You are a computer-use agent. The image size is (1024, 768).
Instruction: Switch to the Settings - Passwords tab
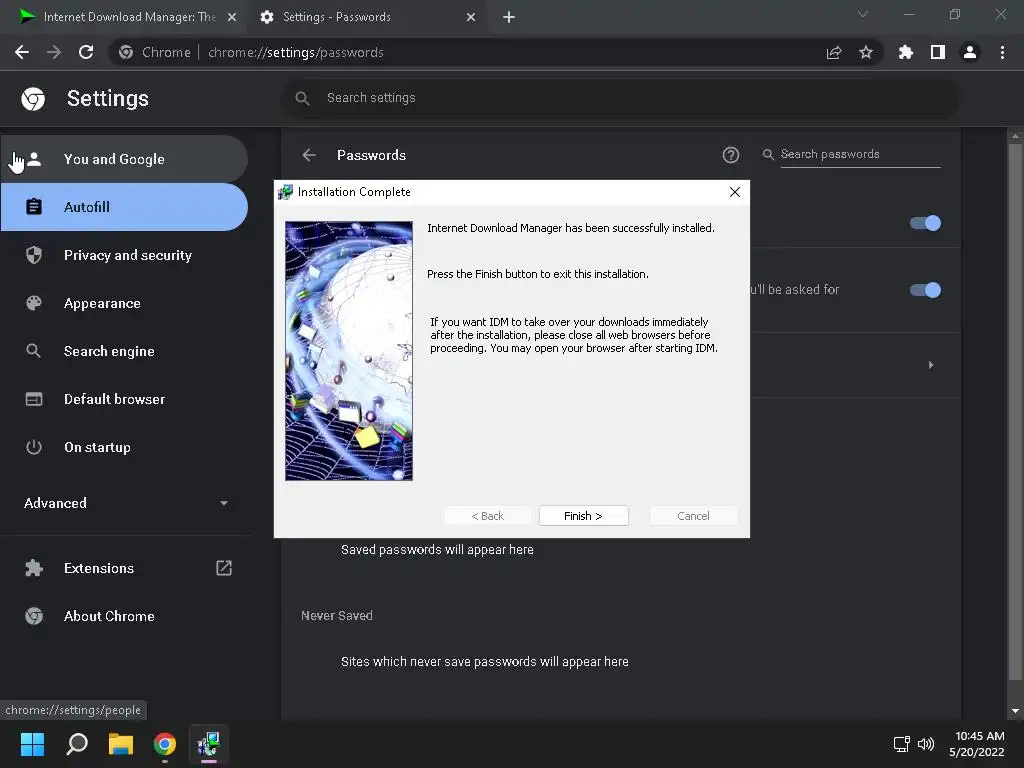tap(368, 17)
